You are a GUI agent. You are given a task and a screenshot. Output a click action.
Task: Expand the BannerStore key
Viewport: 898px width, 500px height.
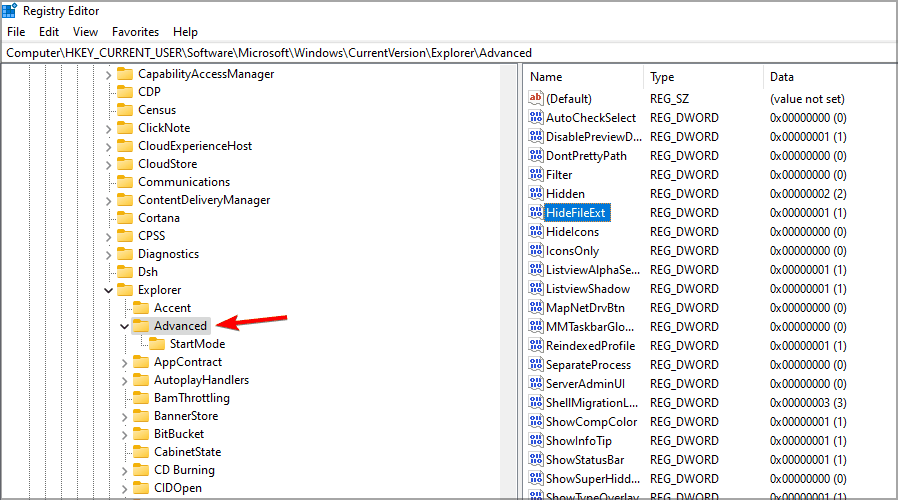tap(124, 417)
